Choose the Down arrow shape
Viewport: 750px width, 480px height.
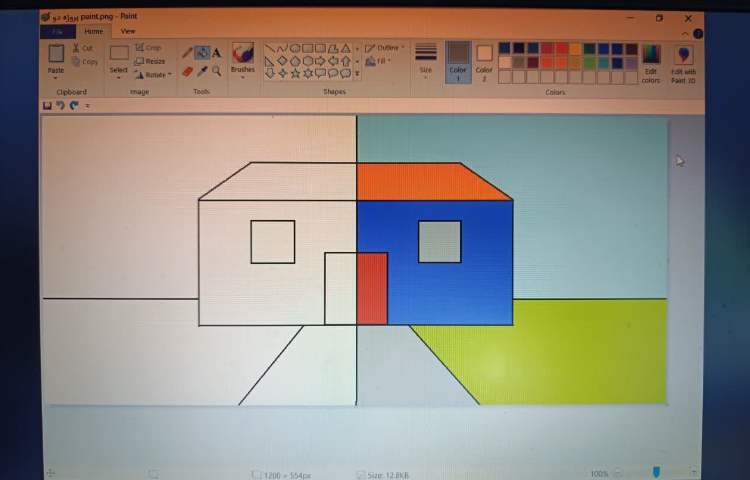coord(270,73)
